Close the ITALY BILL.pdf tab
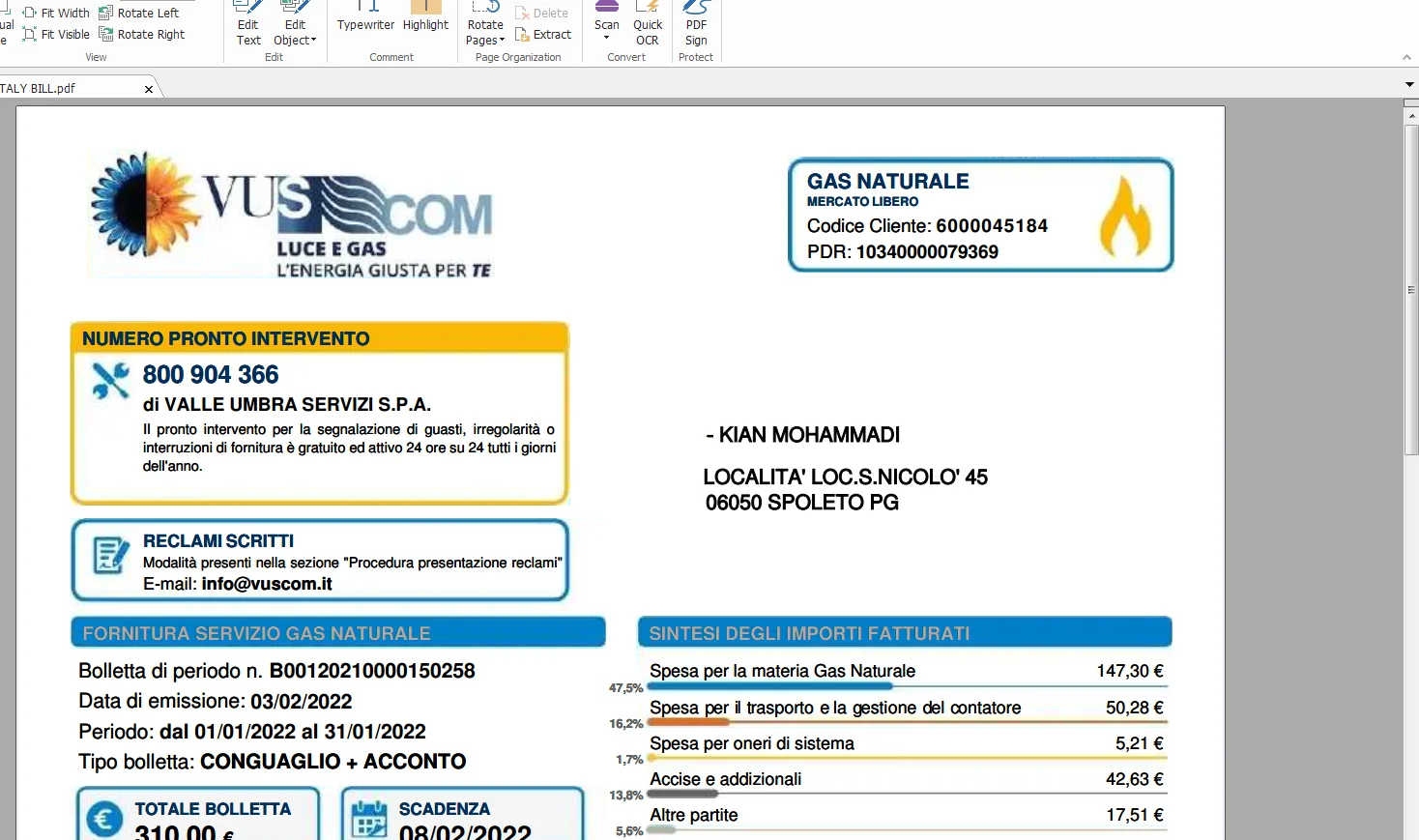The image size is (1419, 840). pyautogui.click(x=149, y=89)
